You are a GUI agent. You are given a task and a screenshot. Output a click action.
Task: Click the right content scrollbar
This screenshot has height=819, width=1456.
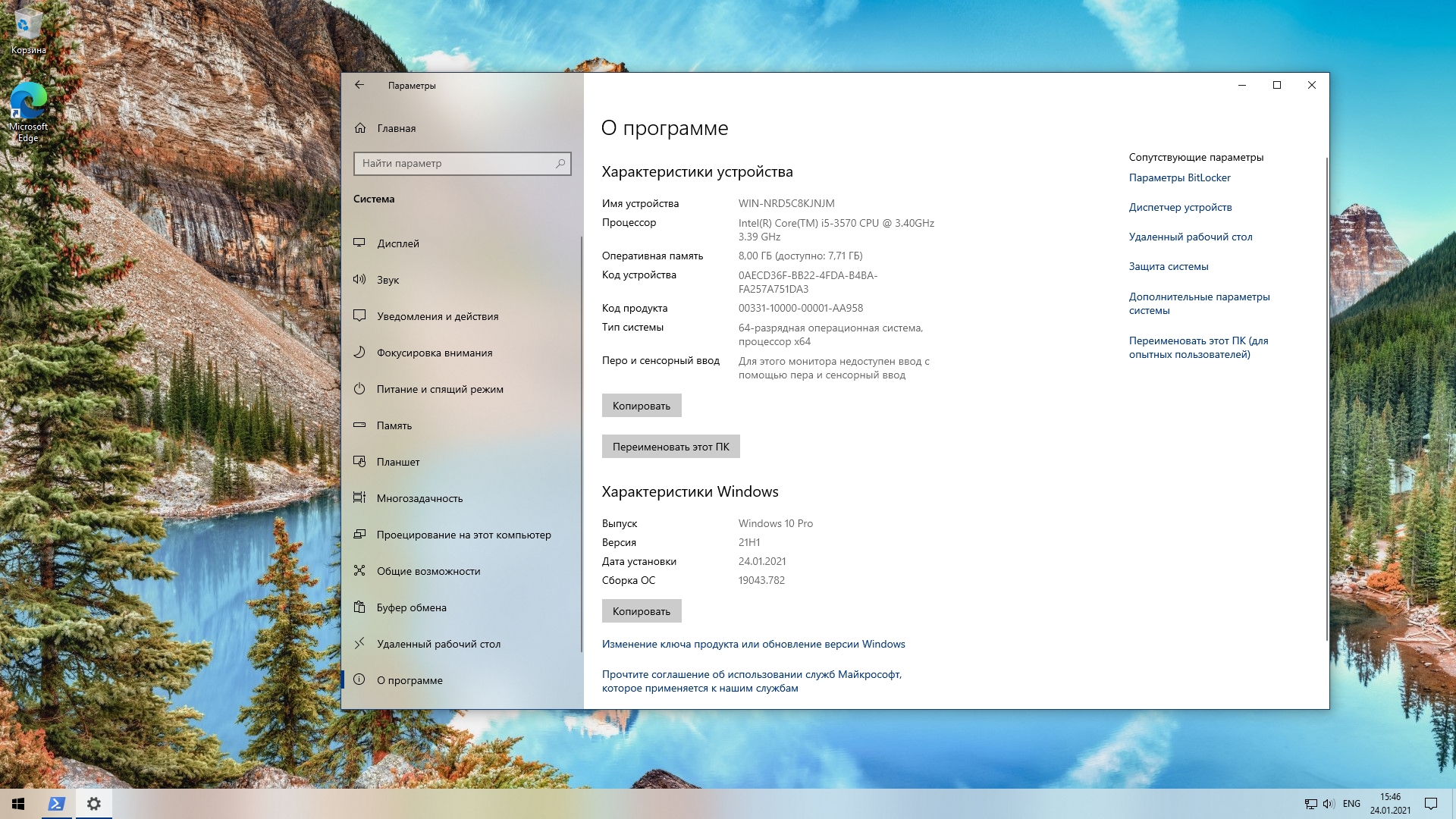pyautogui.click(x=1326, y=398)
